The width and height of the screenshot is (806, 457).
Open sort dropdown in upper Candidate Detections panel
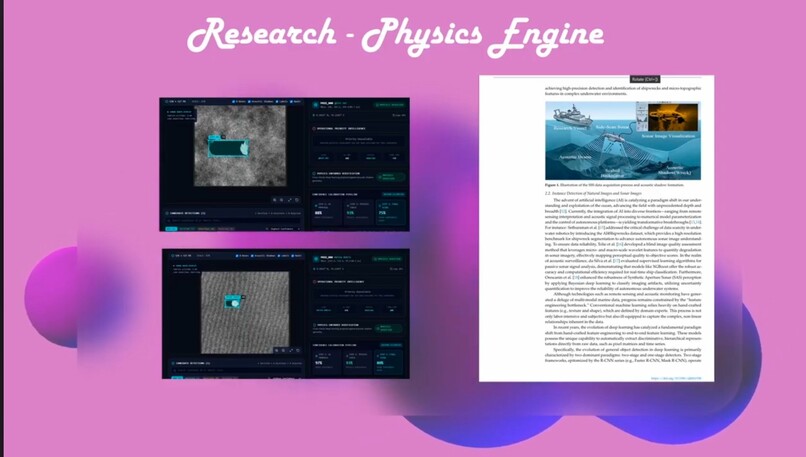283,229
